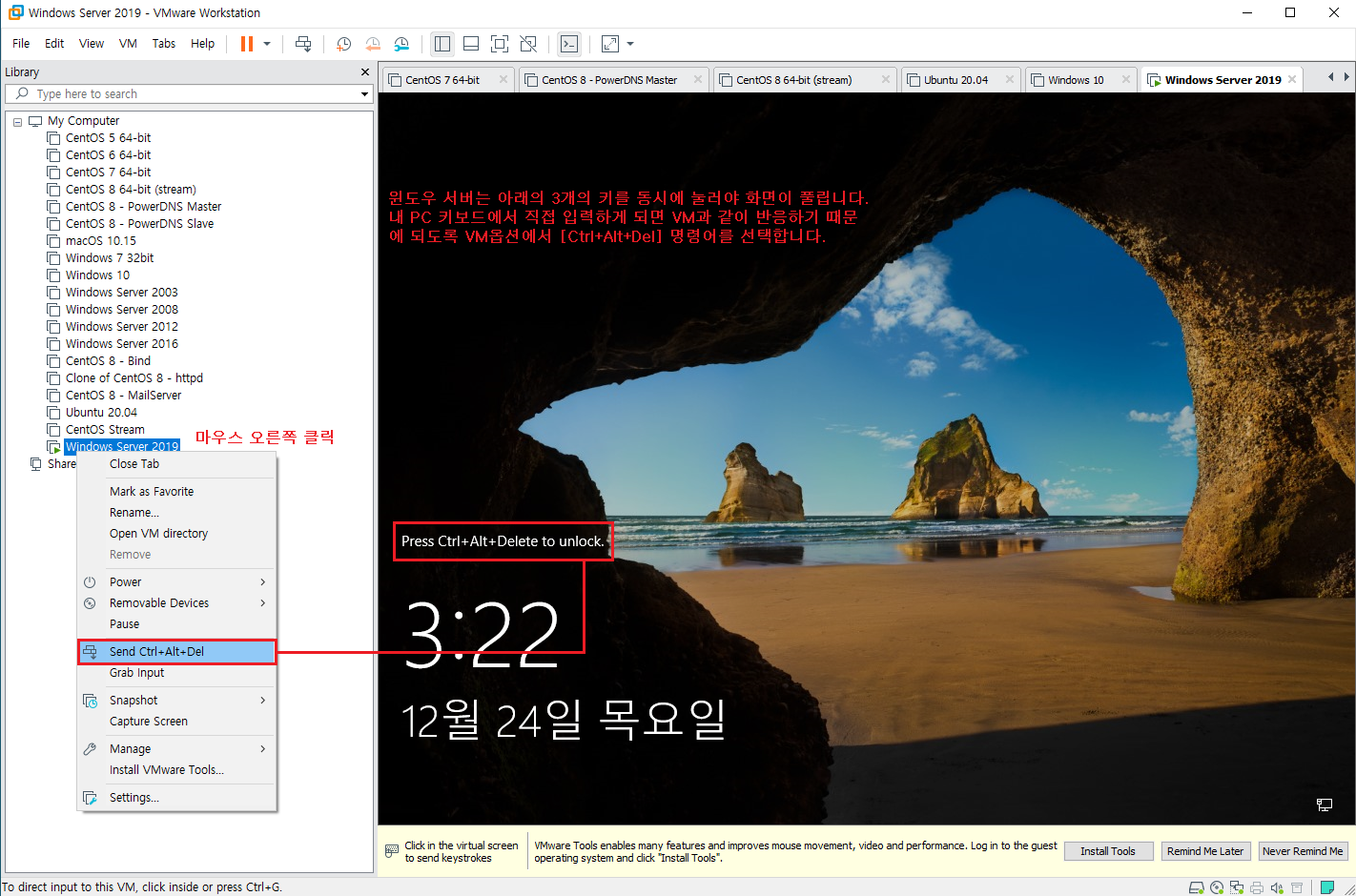The image size is (1356, 896).
Task: Open the power options dropdown beside pause button
Action: coord(267,44)
